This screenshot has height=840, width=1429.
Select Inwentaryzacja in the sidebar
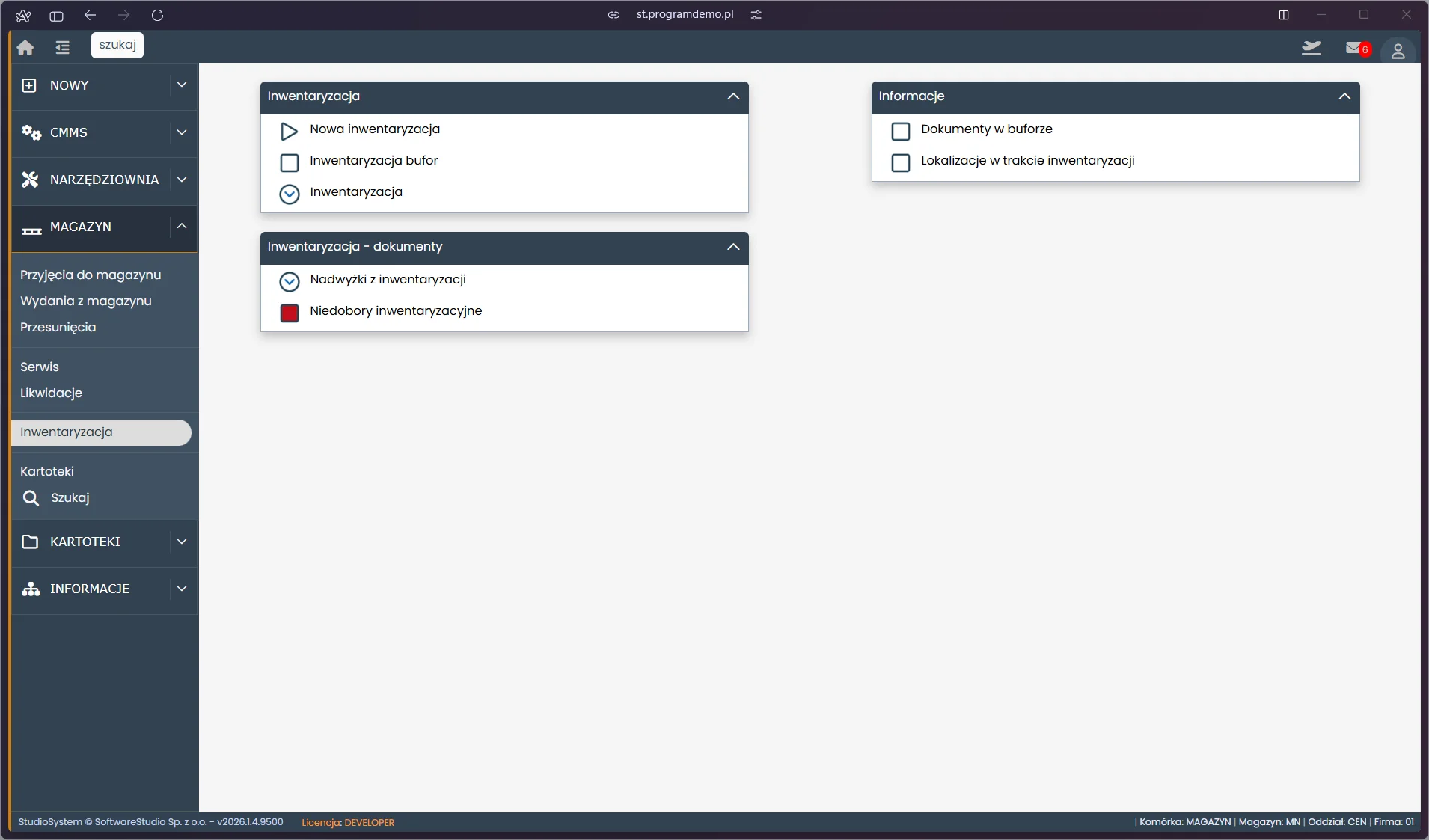click(x=101, y=432)
